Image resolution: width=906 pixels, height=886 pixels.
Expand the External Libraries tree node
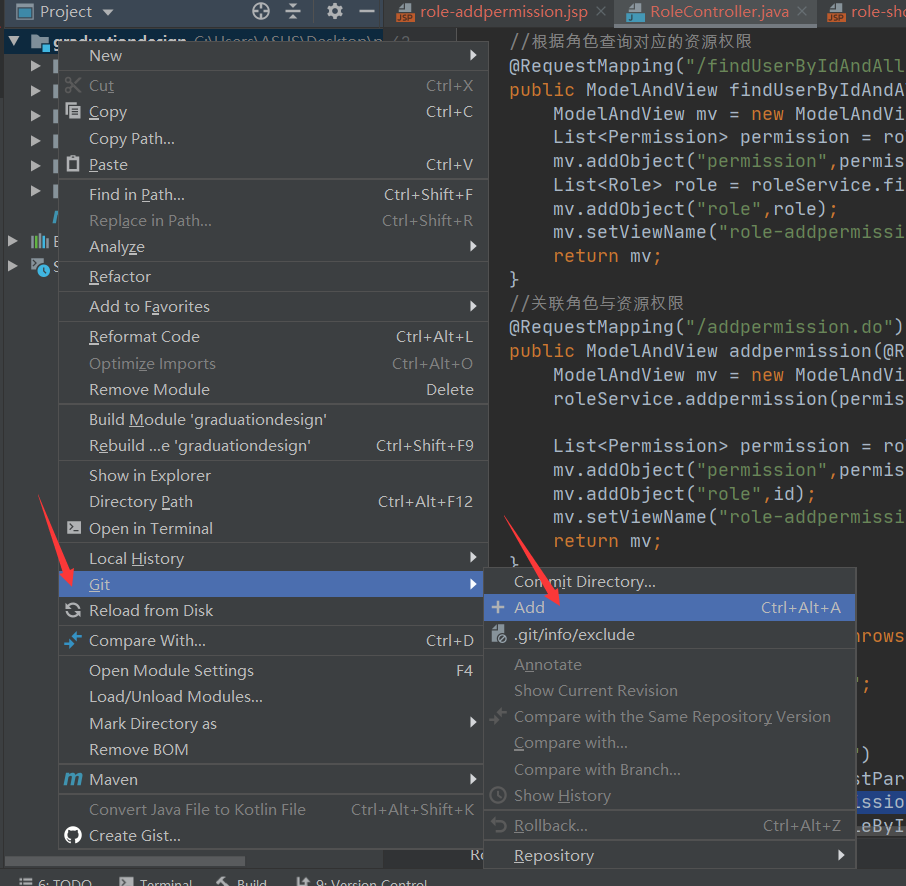tap(12, 241)
